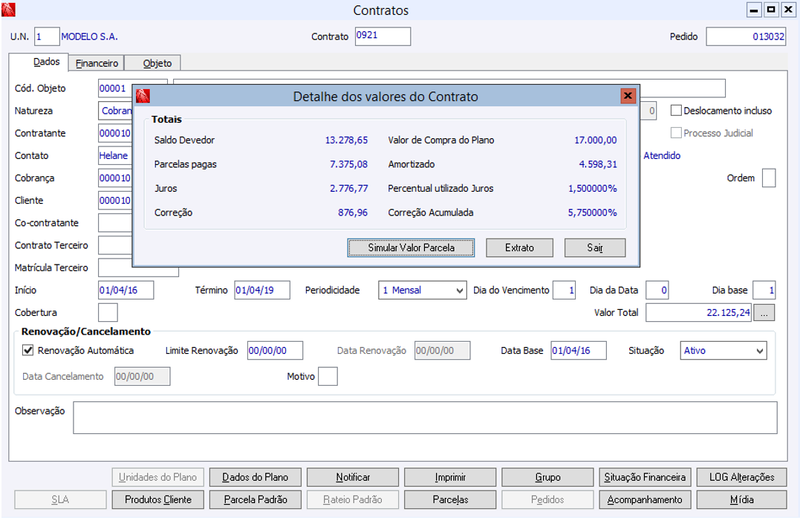Check the Processo Judicial checkbox
800x518 pixels.
click(676, 133)
